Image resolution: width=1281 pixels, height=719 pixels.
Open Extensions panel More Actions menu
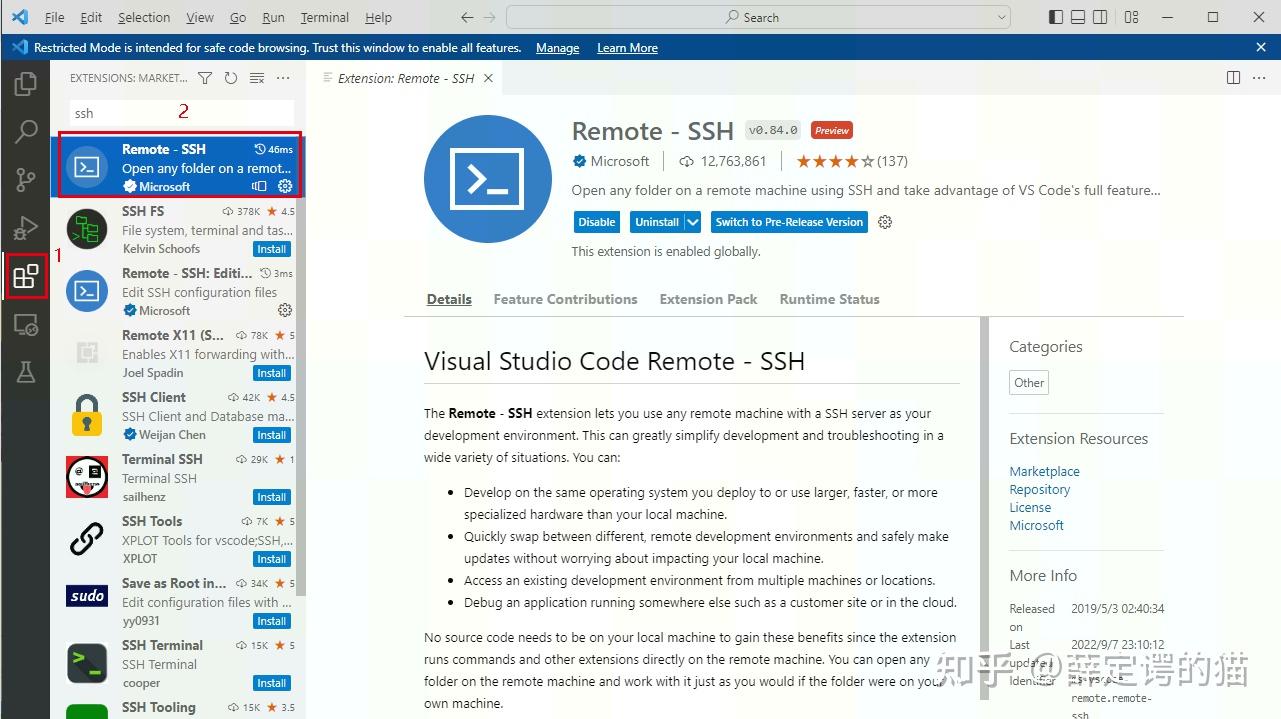point(283,78)
